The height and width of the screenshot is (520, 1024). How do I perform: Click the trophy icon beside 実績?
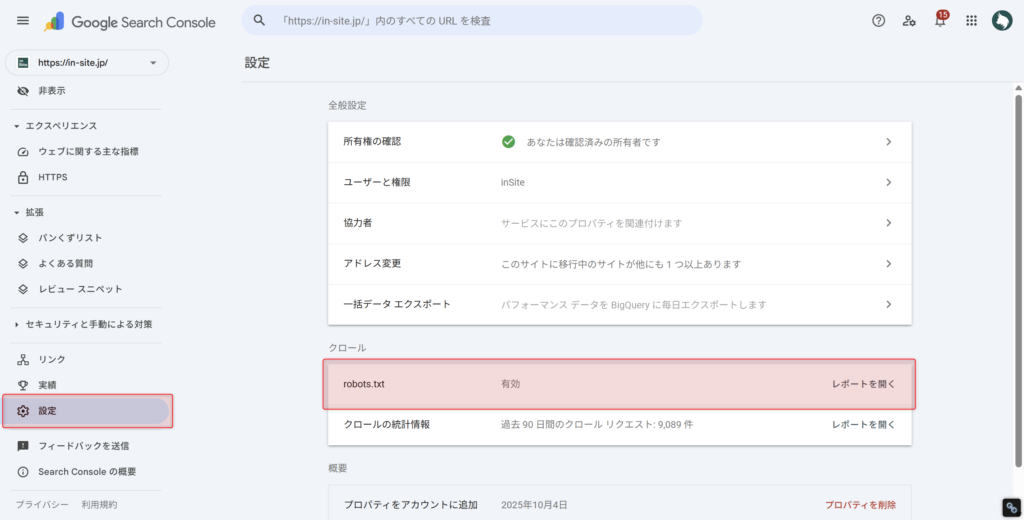(x=23, y=385)
